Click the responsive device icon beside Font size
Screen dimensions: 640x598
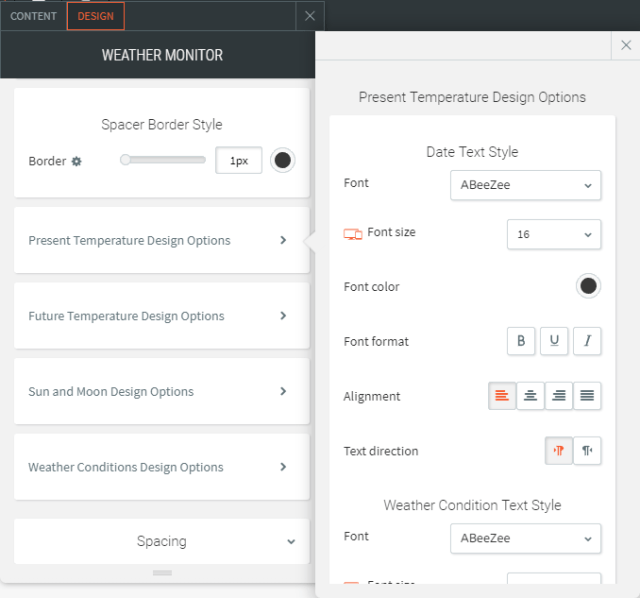(x=352, y=233)
